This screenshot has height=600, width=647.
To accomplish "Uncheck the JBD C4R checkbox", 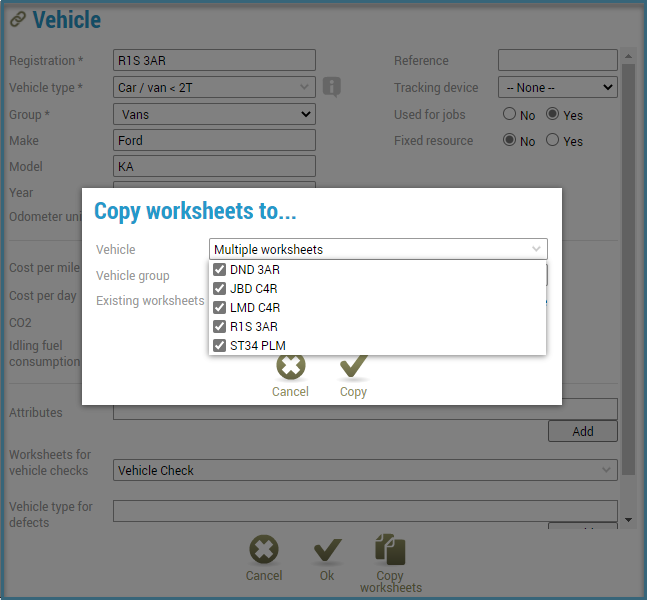I will [220, 288].
